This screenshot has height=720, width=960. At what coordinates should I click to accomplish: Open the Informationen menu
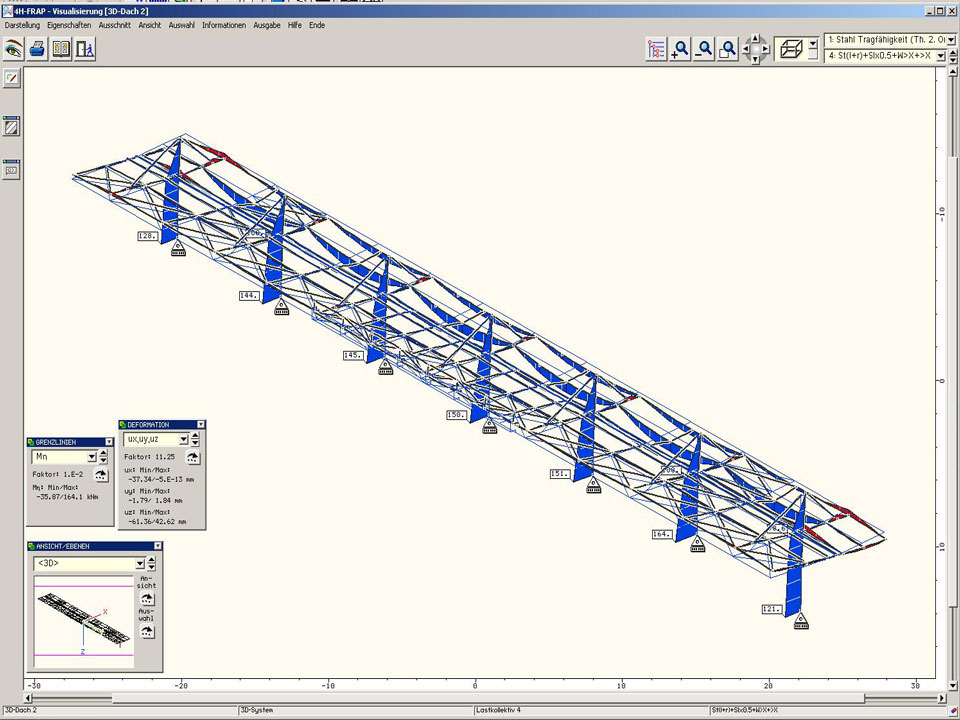(223, 25)
